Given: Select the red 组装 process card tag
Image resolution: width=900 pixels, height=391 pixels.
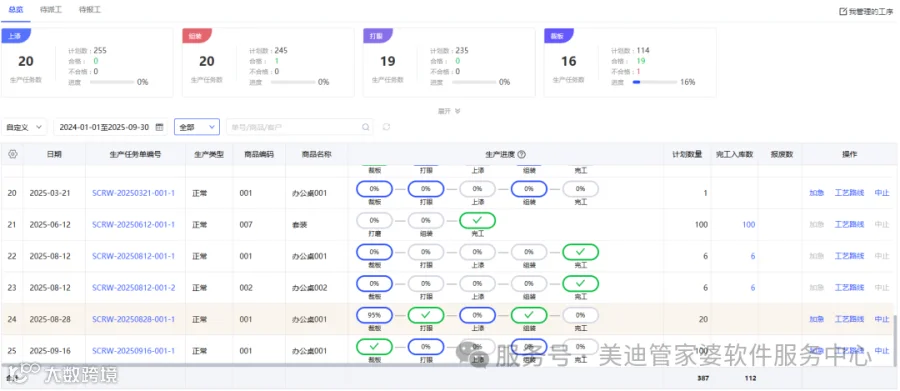Looking at the screenshot, I should pos(196,35).
